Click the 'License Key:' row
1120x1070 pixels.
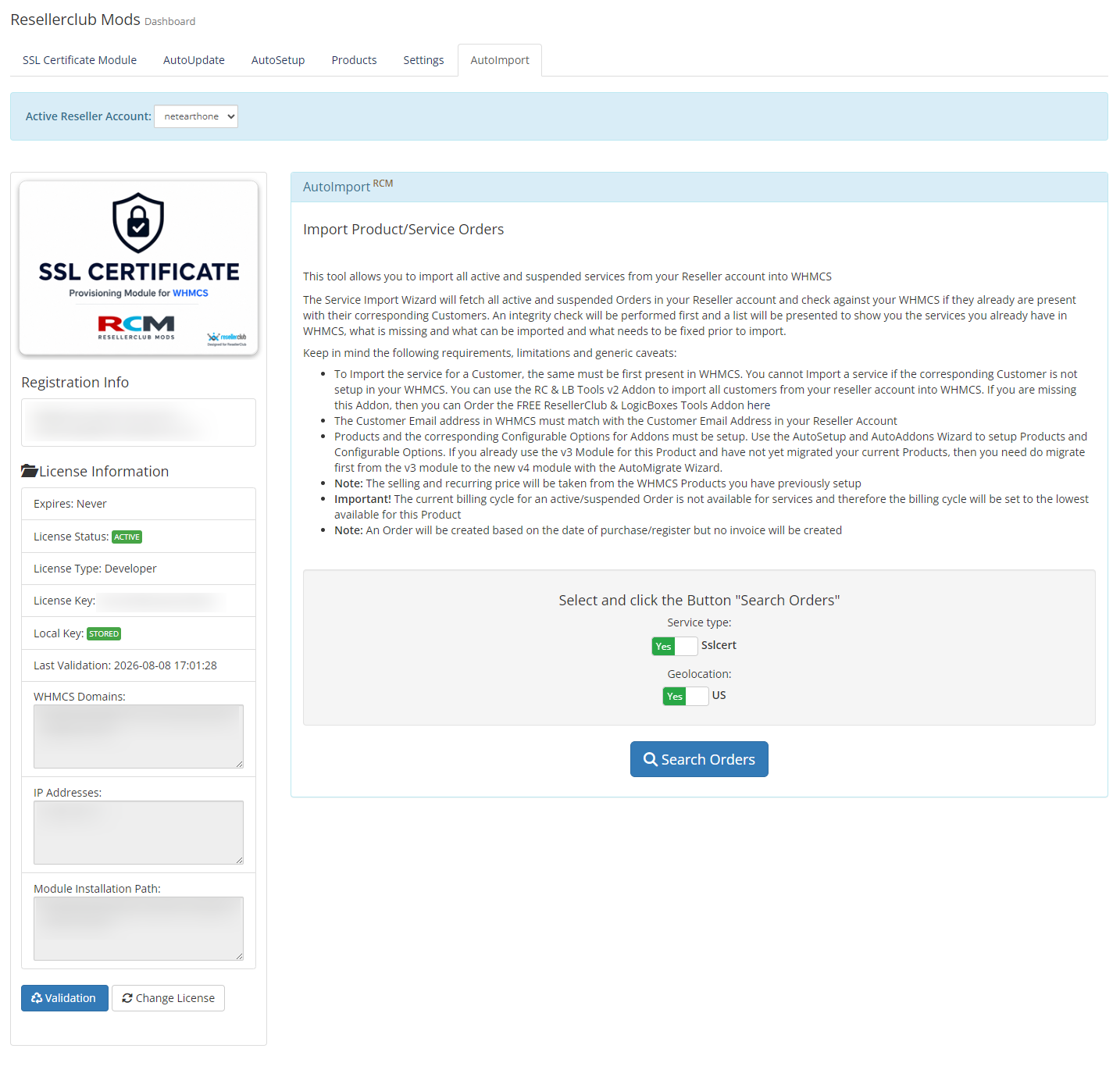138,601
